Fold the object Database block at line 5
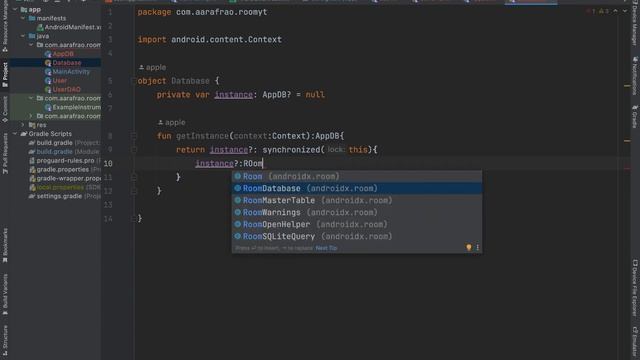The image size is (640, 360). point(133,81)
